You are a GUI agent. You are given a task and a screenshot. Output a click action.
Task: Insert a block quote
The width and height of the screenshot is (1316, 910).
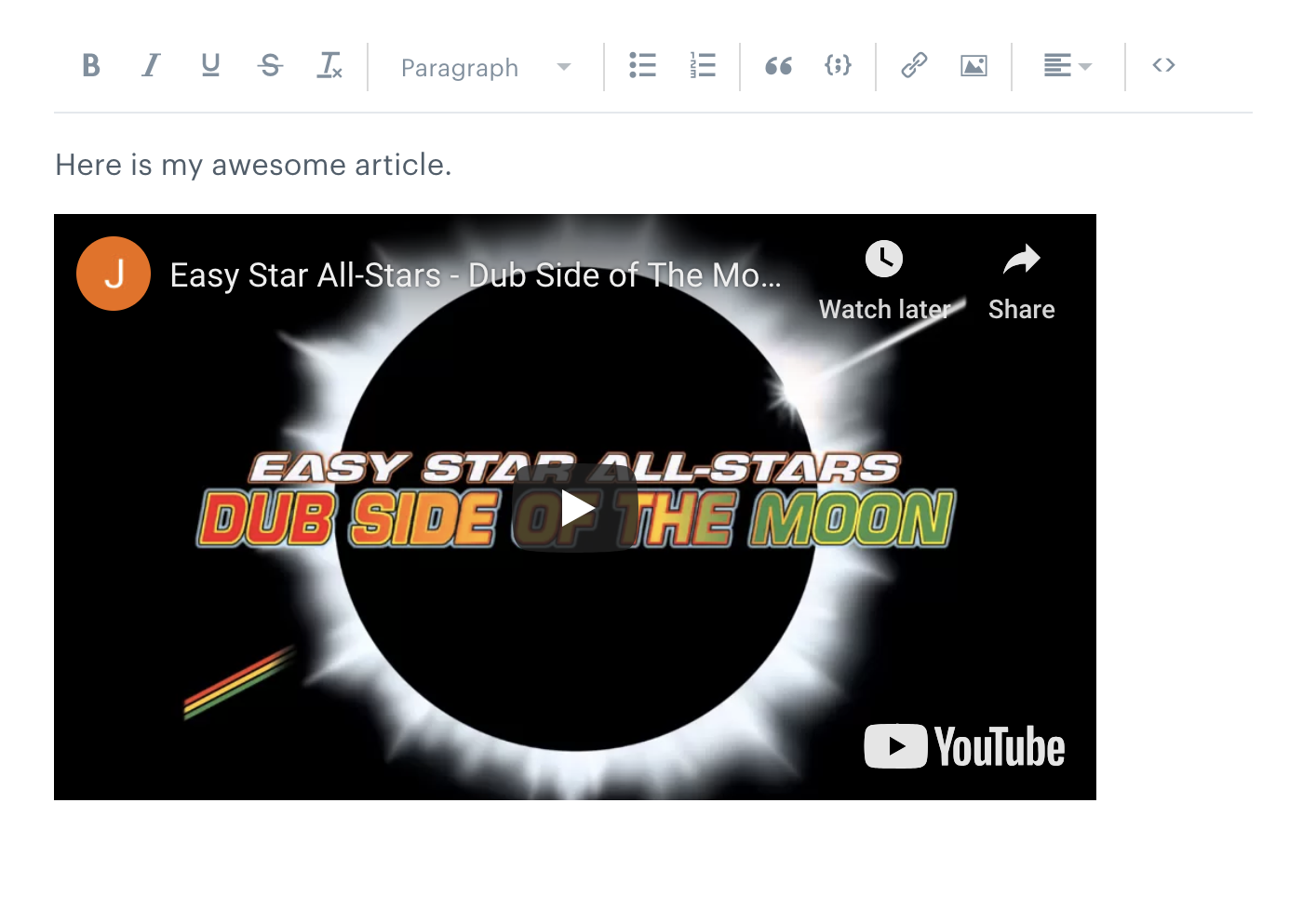(778, 66)
